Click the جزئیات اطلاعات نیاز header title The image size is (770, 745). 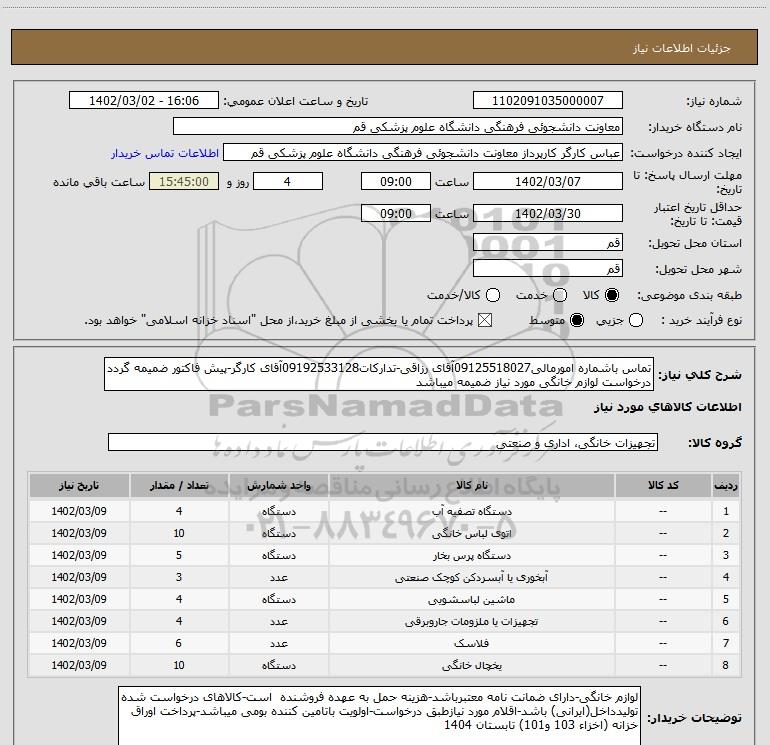pos(682,48)
